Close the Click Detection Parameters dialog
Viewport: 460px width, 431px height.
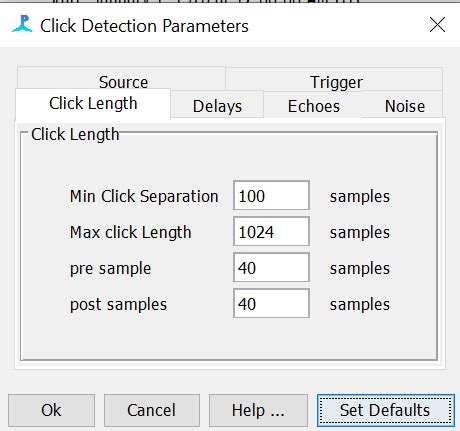tap(437, 25)
